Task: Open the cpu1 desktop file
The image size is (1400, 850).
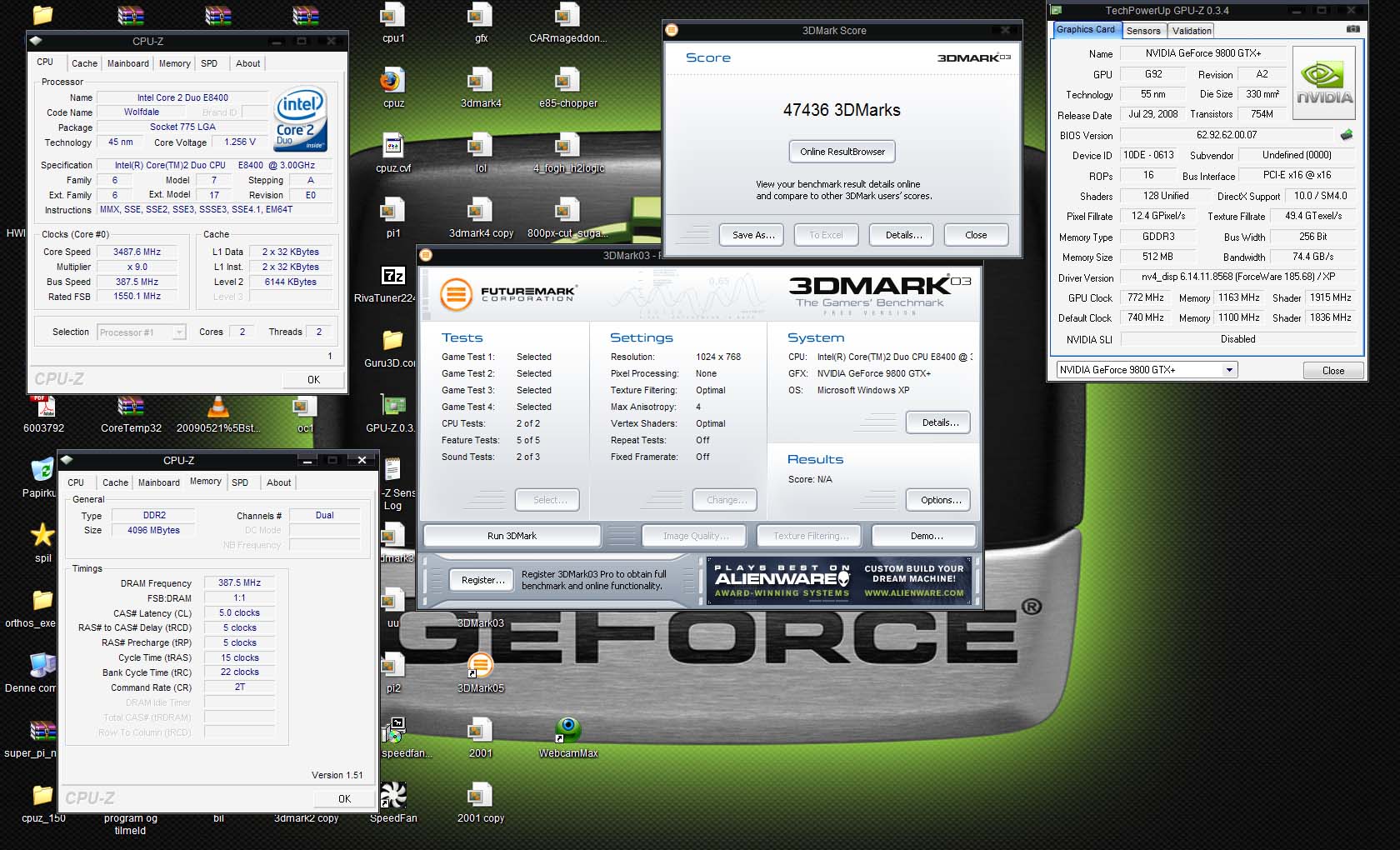Action: [392, 17]
